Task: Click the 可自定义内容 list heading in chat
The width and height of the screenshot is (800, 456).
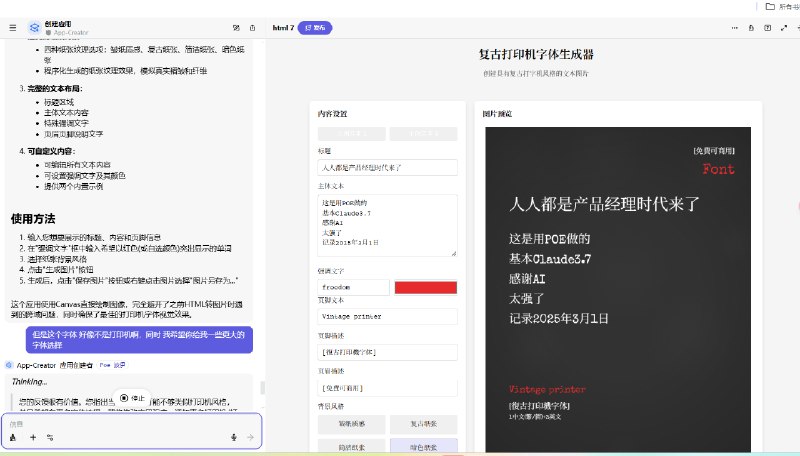Action: tap(52, 151)
